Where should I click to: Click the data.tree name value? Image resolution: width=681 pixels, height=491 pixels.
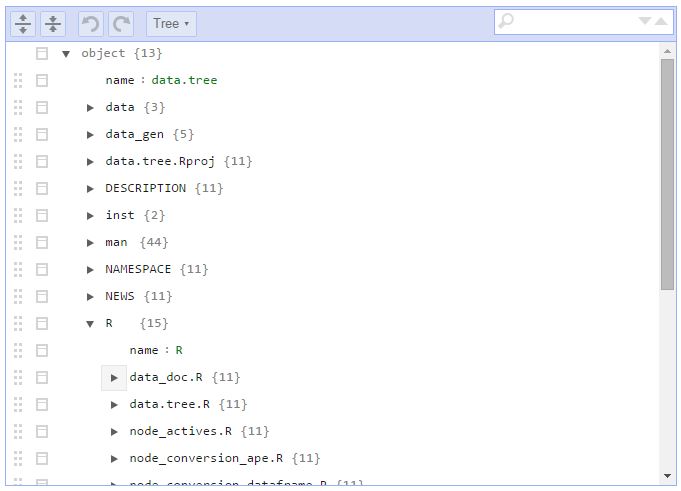point(184,80)
